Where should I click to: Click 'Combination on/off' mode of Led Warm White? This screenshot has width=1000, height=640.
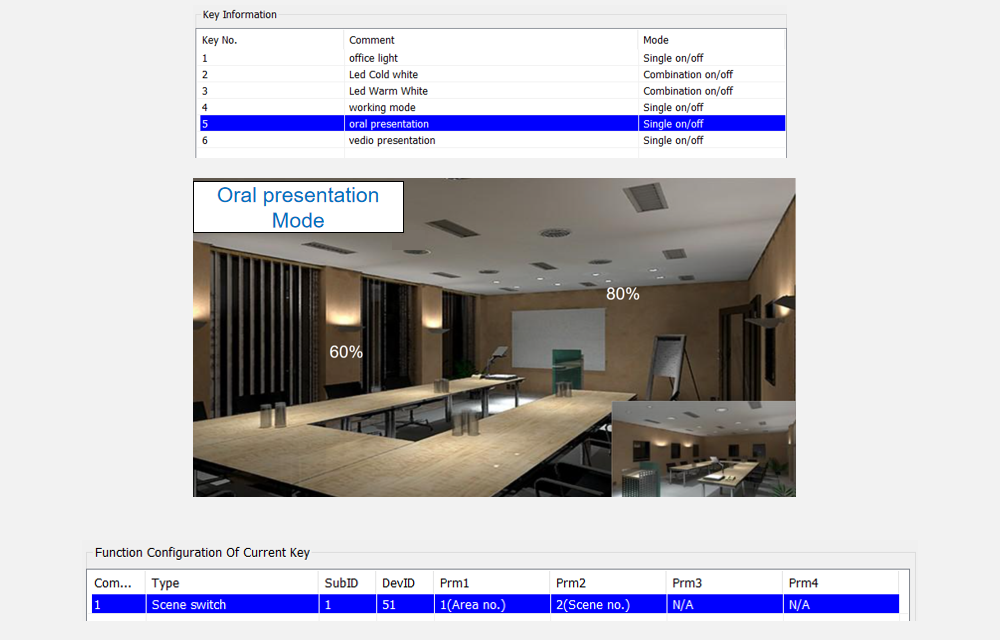point(688,91)
